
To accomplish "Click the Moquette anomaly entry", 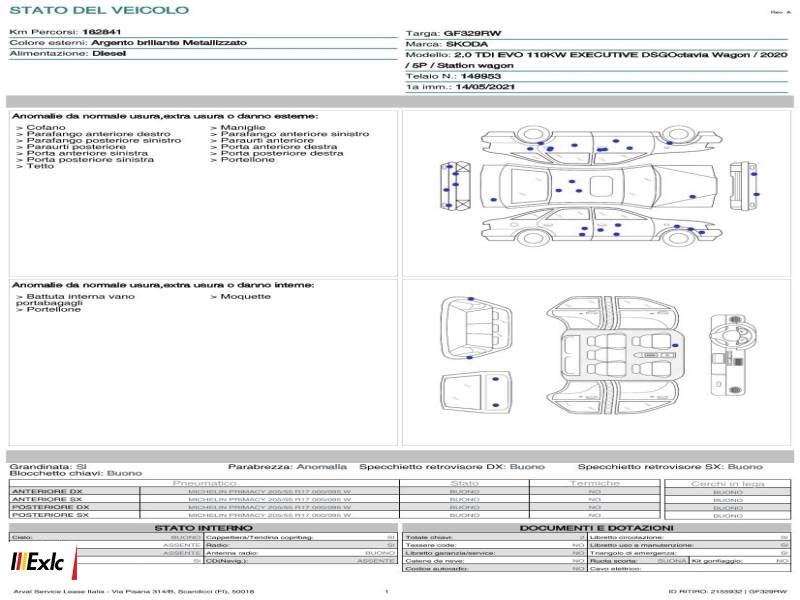I will pyautogui.click(x=240, y=296).
